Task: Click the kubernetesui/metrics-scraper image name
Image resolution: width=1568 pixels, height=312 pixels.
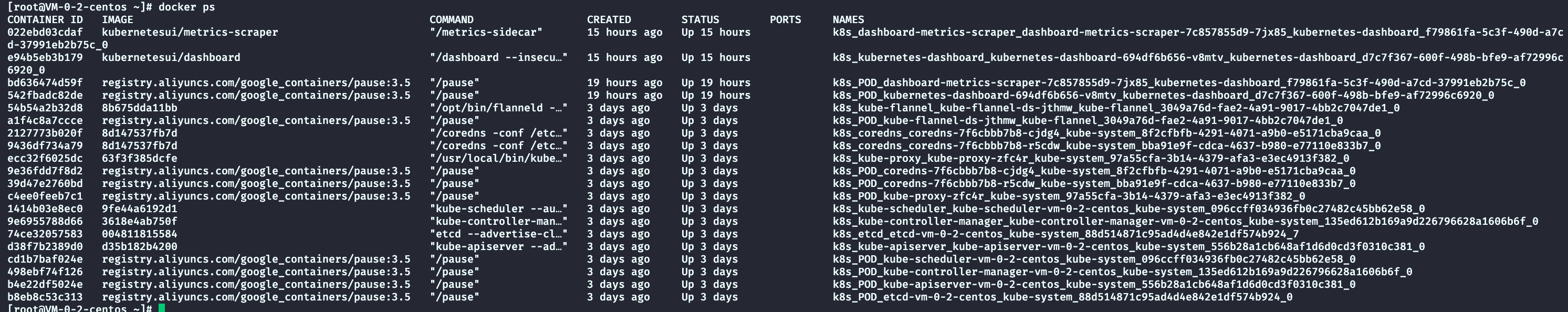Action: coord(190,32)
